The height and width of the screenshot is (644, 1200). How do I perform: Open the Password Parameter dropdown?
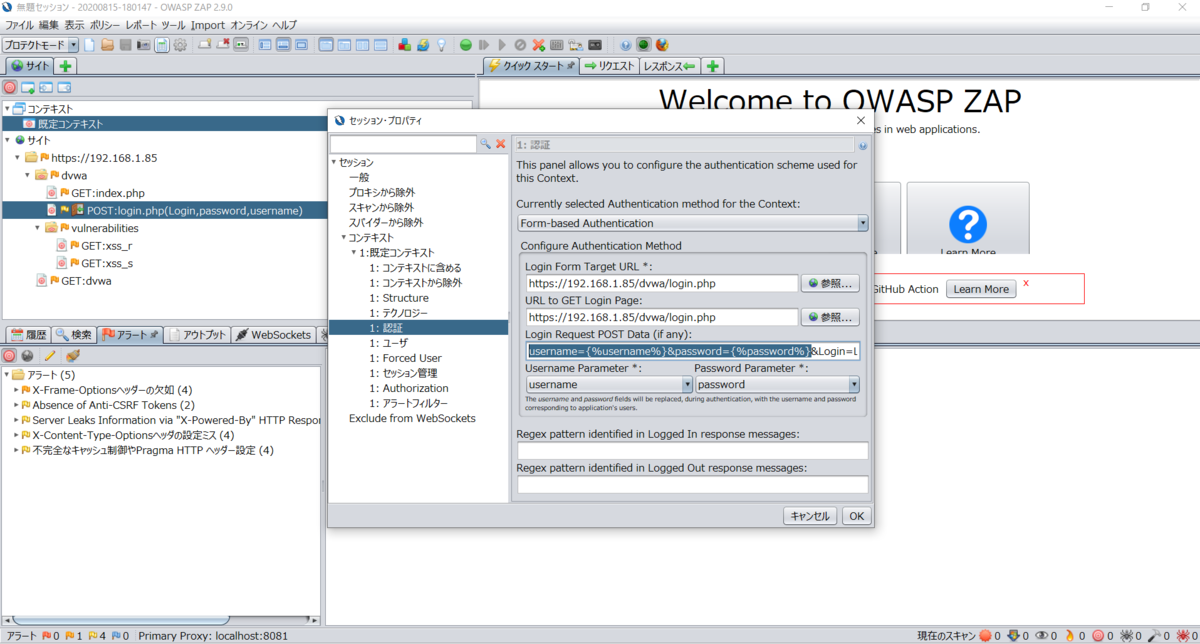[854, 384]
